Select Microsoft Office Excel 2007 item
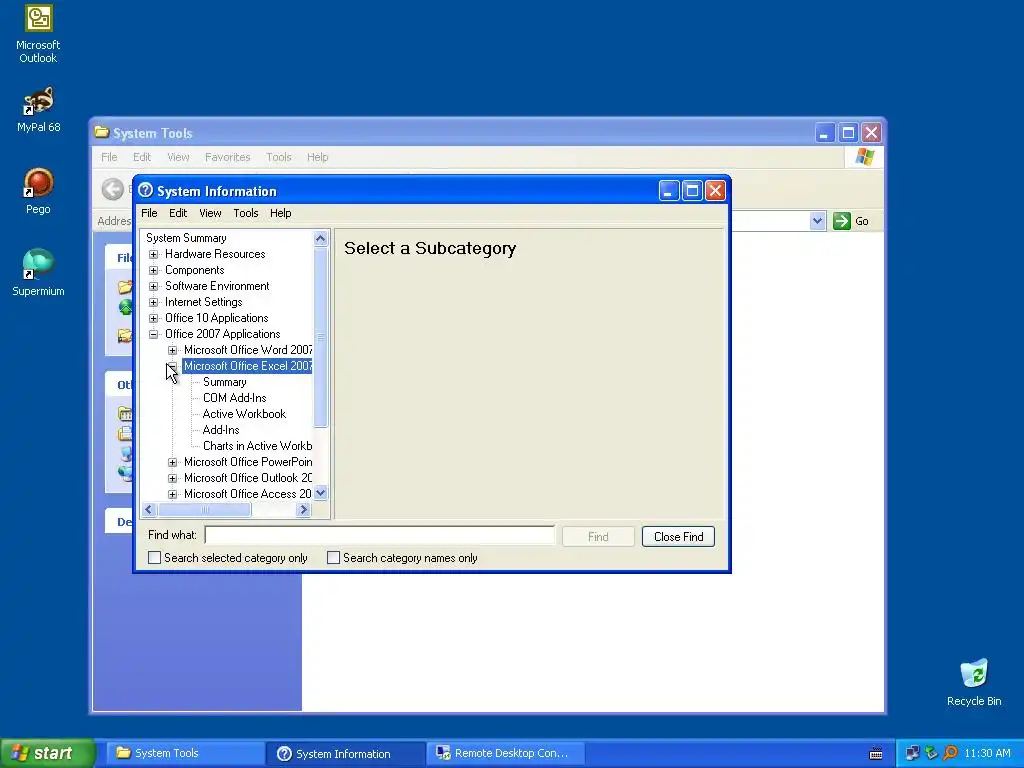Screen dimensions: 1024x768 pos(248,366)
